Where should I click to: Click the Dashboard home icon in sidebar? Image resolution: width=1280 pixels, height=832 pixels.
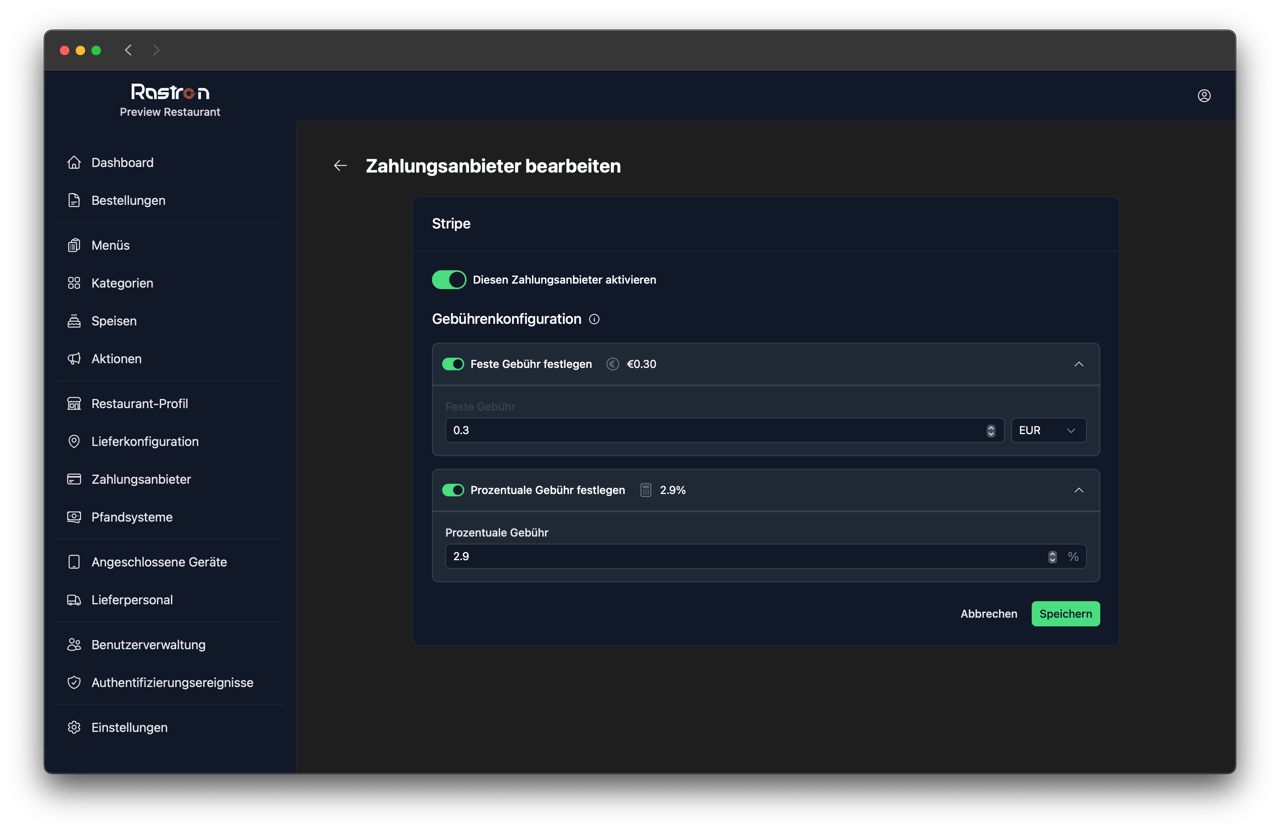coord(74,163)
